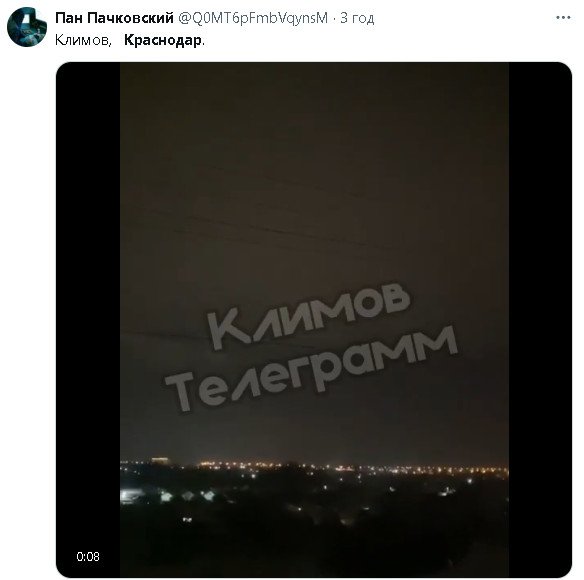
Task: Click the Телеграмм watermark word on video
Action: point(311,368)
